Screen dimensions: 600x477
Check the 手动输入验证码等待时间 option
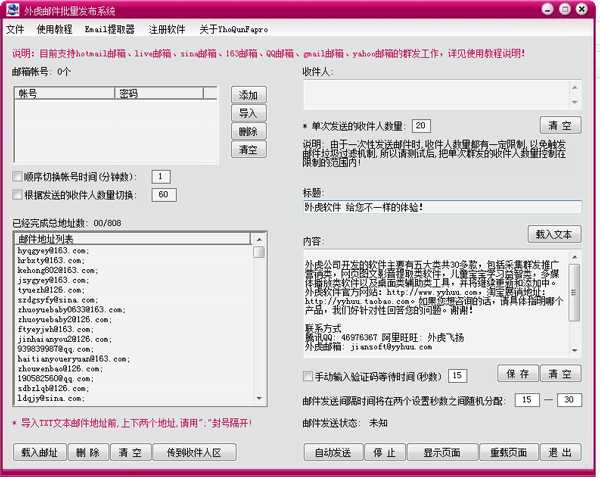308,376
